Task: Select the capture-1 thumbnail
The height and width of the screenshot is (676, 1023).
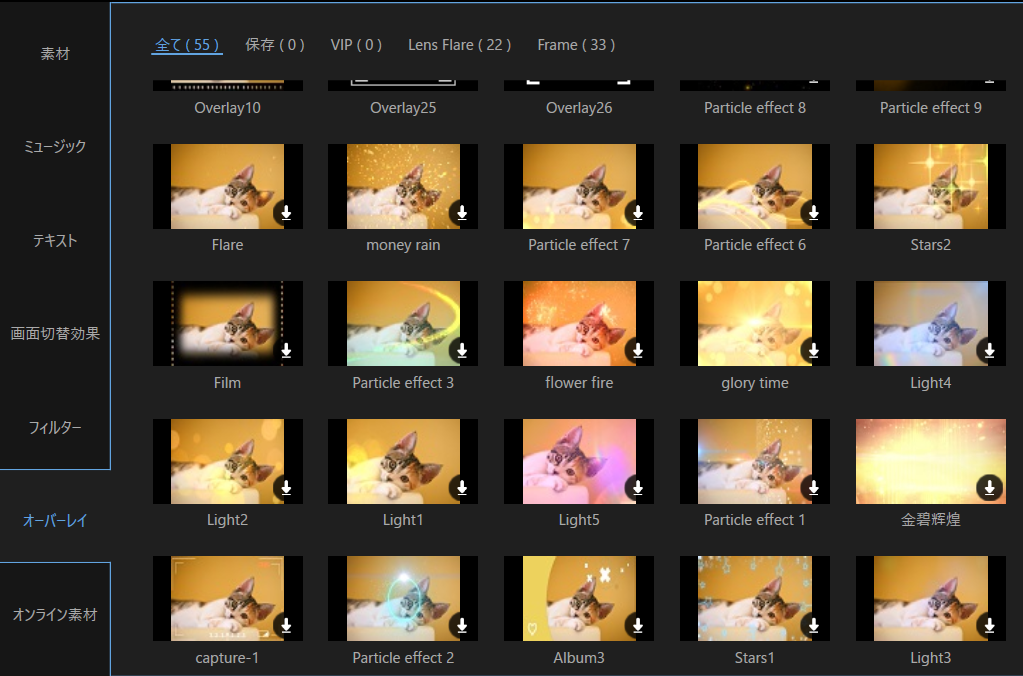Action: click(227, 598)
